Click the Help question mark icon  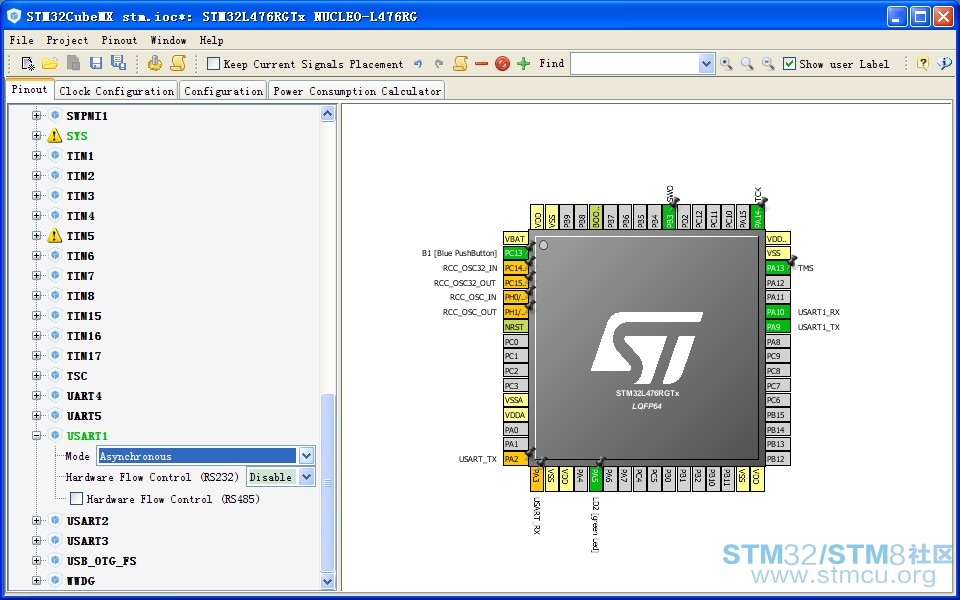[923, 64]
